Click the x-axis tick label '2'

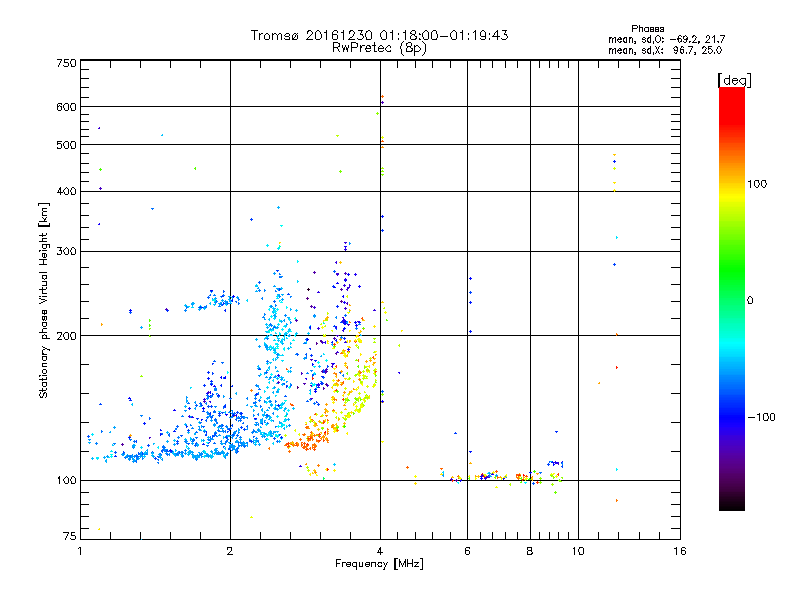coord(230,551)
